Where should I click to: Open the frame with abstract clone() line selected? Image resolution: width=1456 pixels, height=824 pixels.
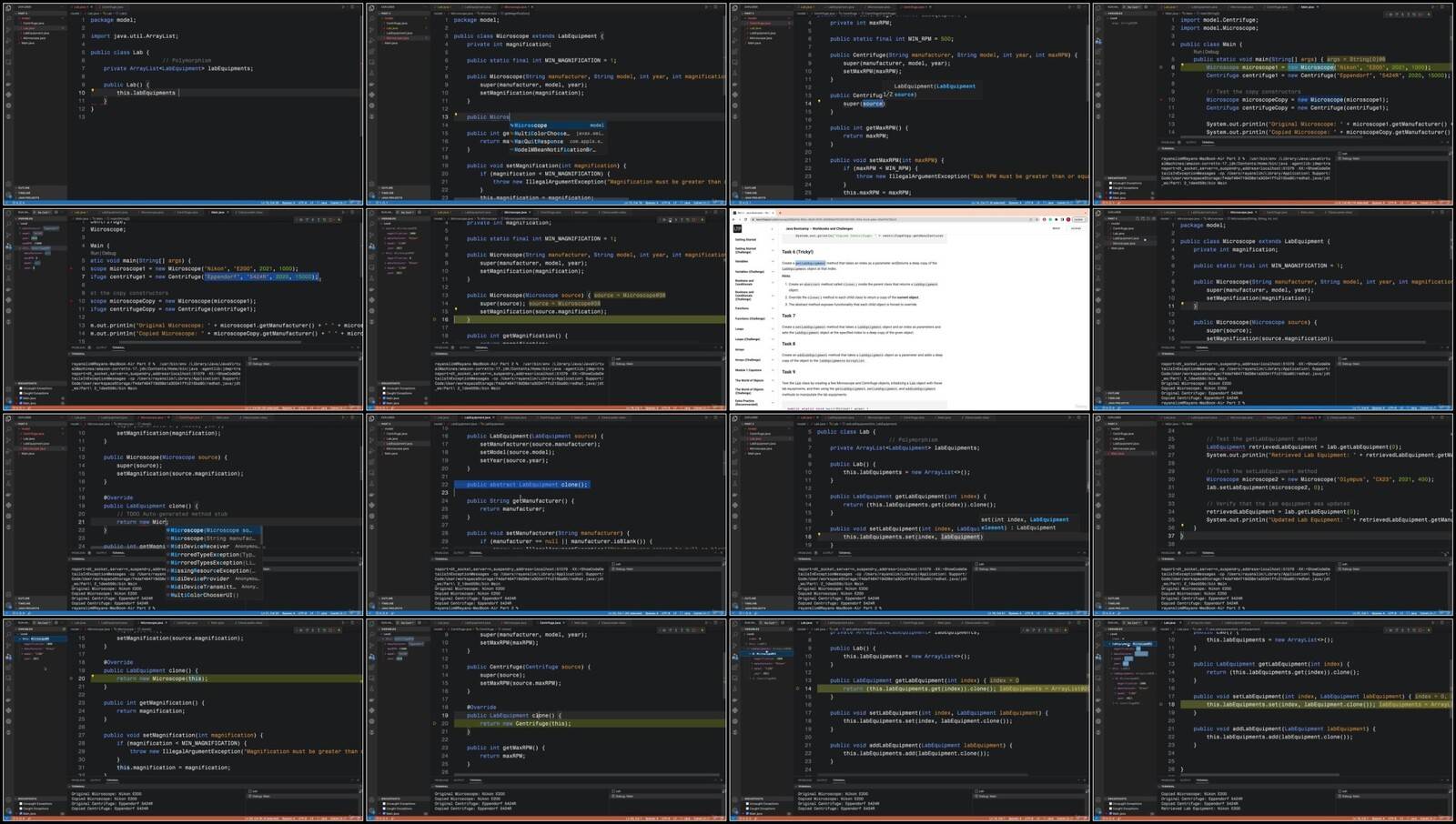[x=547, y=515]
